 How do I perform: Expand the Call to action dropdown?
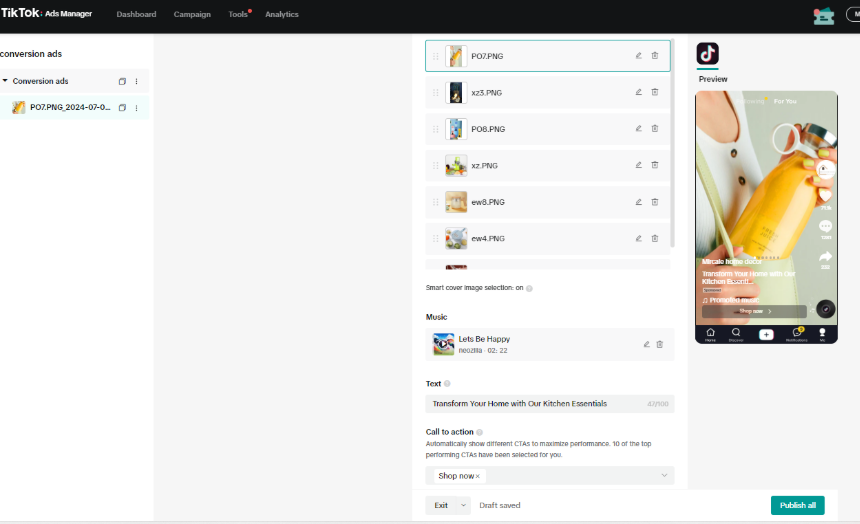[x=664, y=476]
